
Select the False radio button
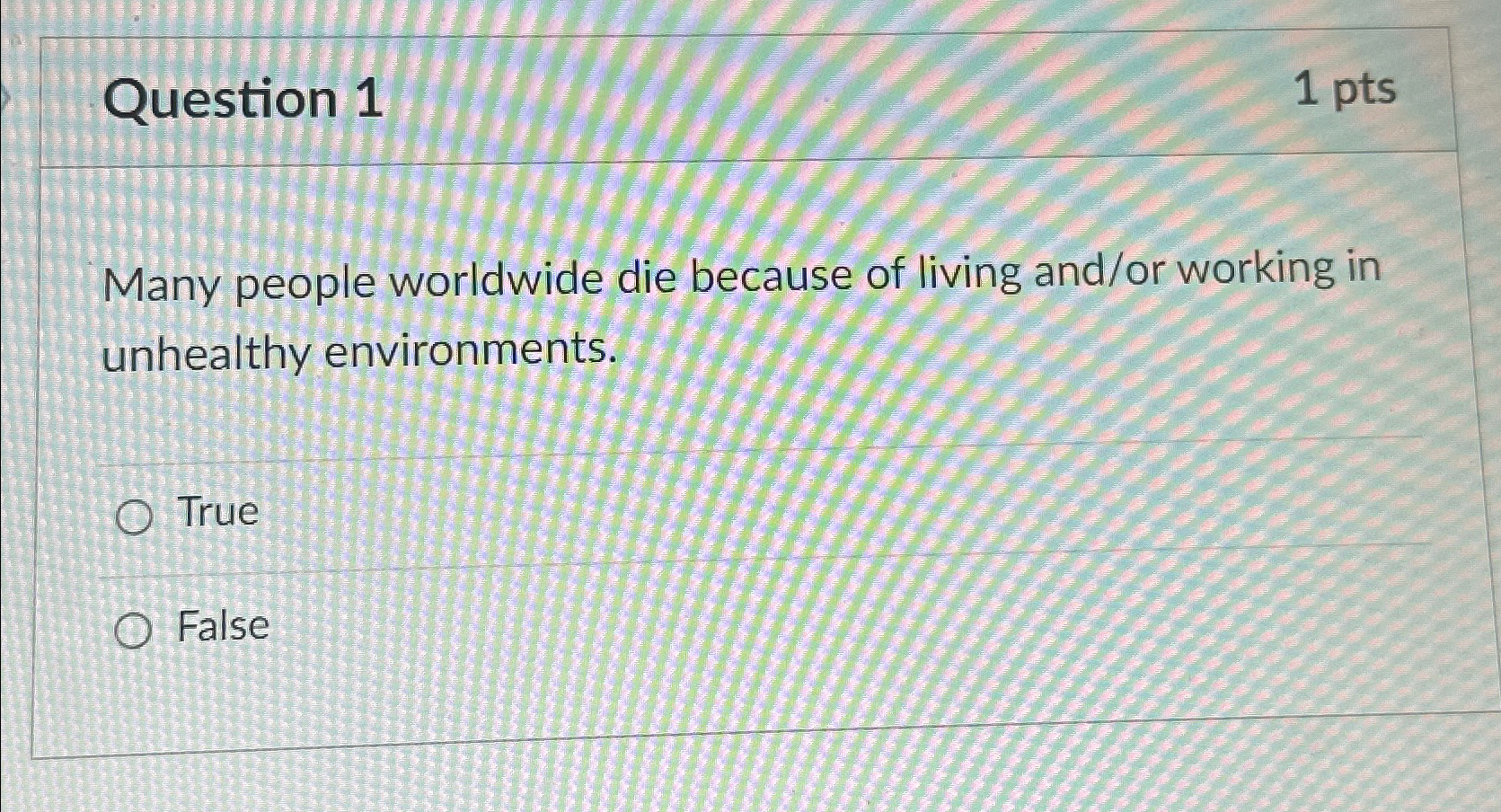coord(133,632)
